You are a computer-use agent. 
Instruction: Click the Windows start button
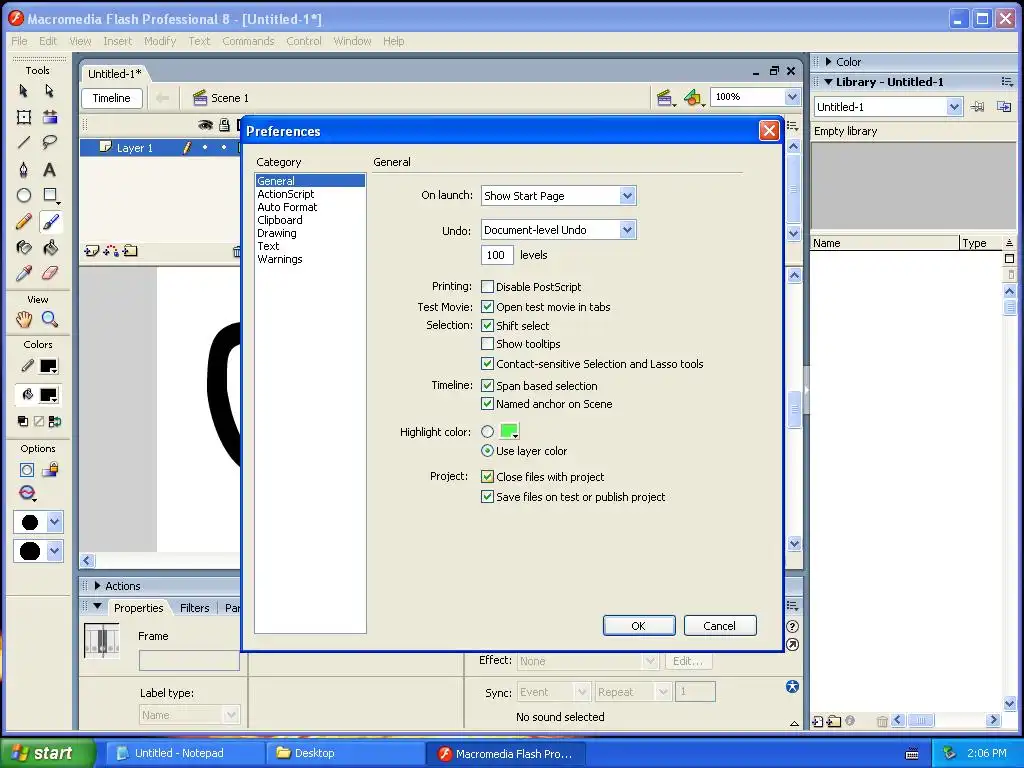tap(47, 753)
